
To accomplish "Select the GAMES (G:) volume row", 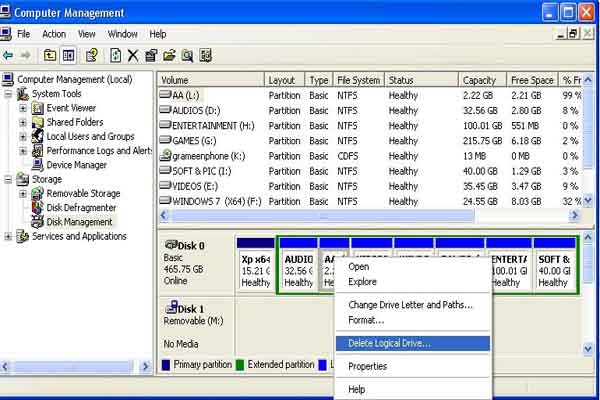I will click(193, 141).
